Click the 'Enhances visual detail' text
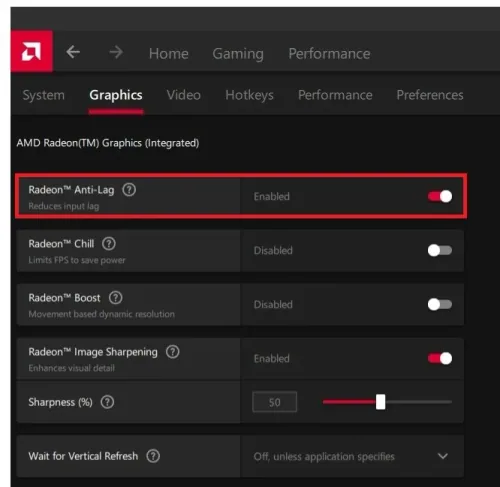The height and width of the screenshot is (487, 500). (x=72, y=368)
